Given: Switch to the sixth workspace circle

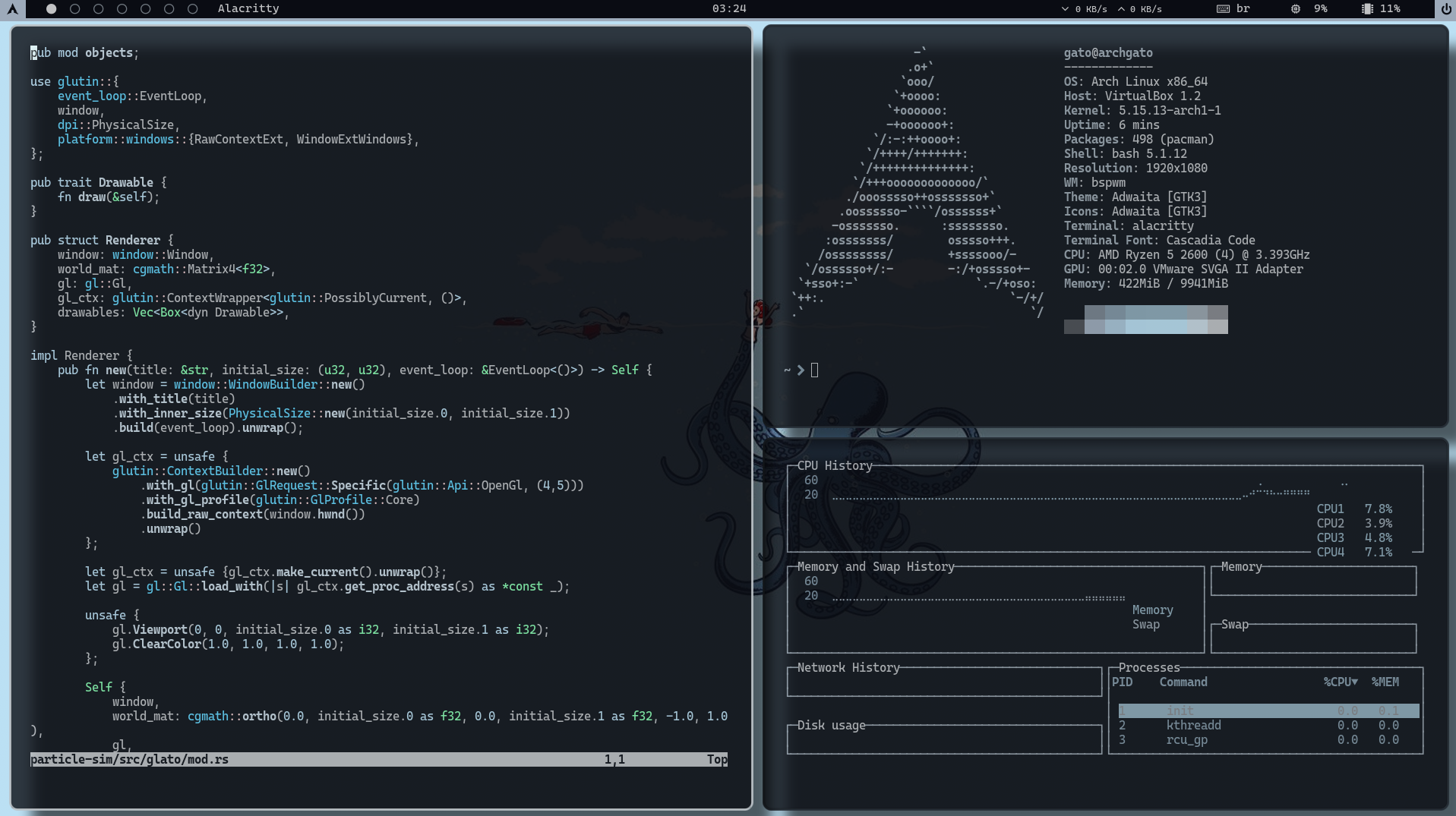Looking at the screenshot, I should [x=169, y=9].
